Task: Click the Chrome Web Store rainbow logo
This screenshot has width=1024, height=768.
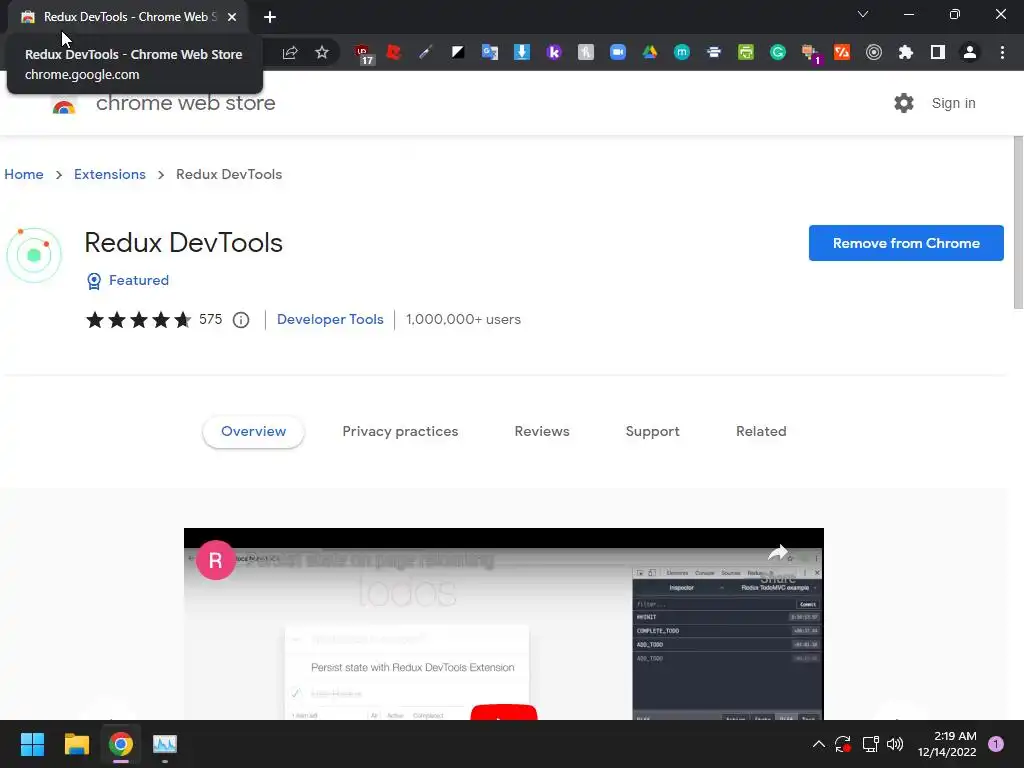Action: pos(64,106)
